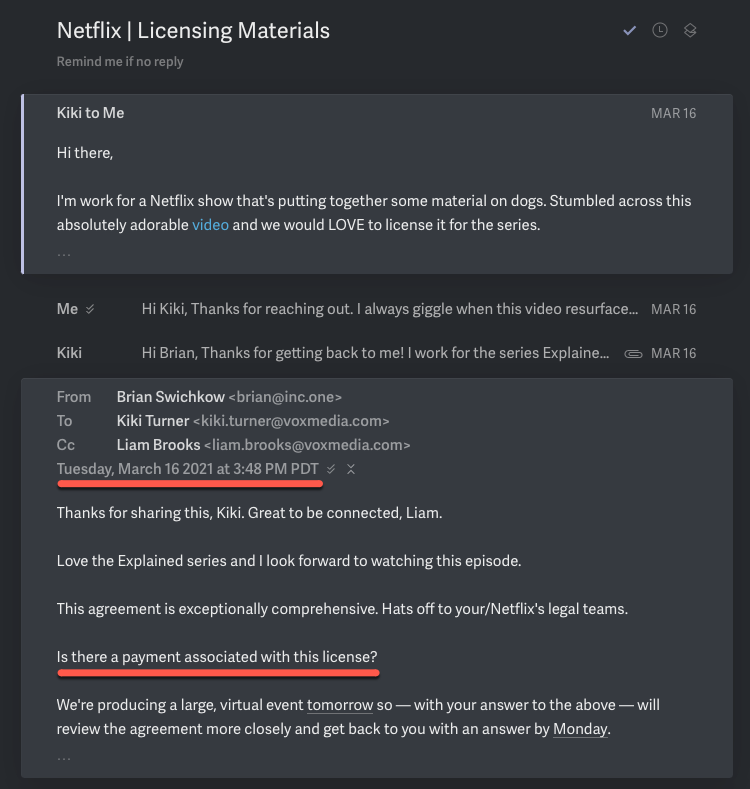Screen dimensions: 750x789
Task: Click the 'From' field label
Action: [x=74, y=397]
